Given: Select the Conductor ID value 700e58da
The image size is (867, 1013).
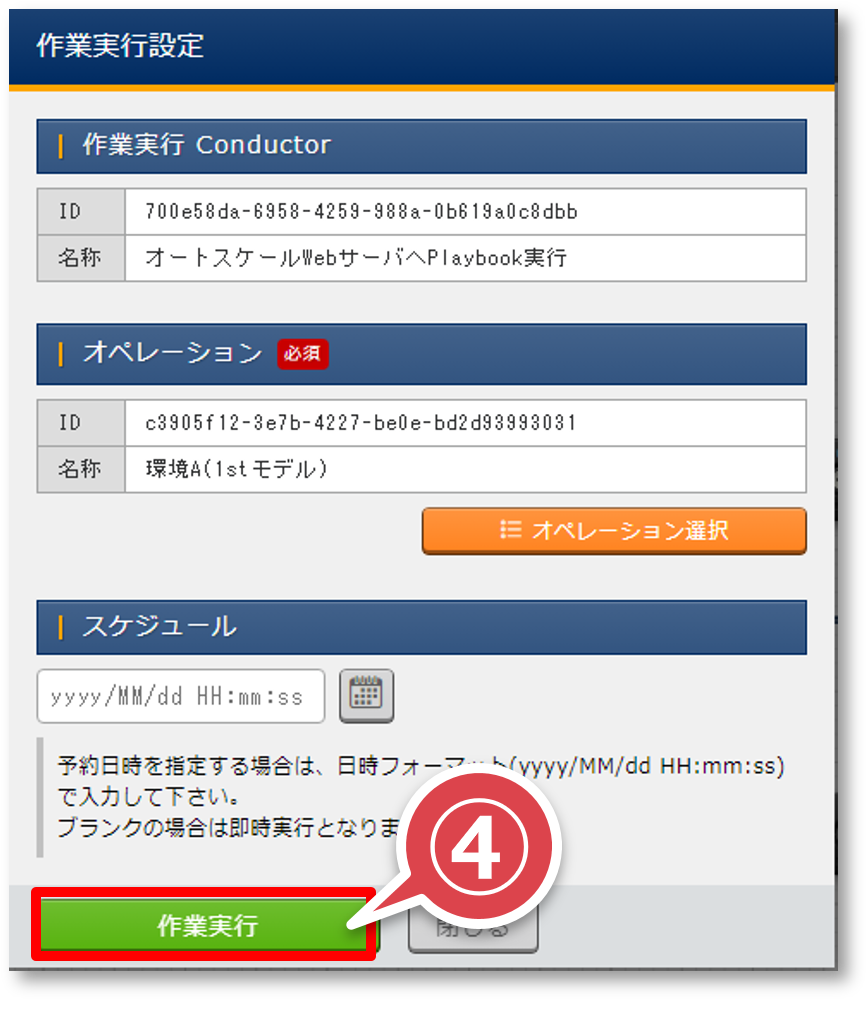Looking at the screenshot, I should pos(361,211).
